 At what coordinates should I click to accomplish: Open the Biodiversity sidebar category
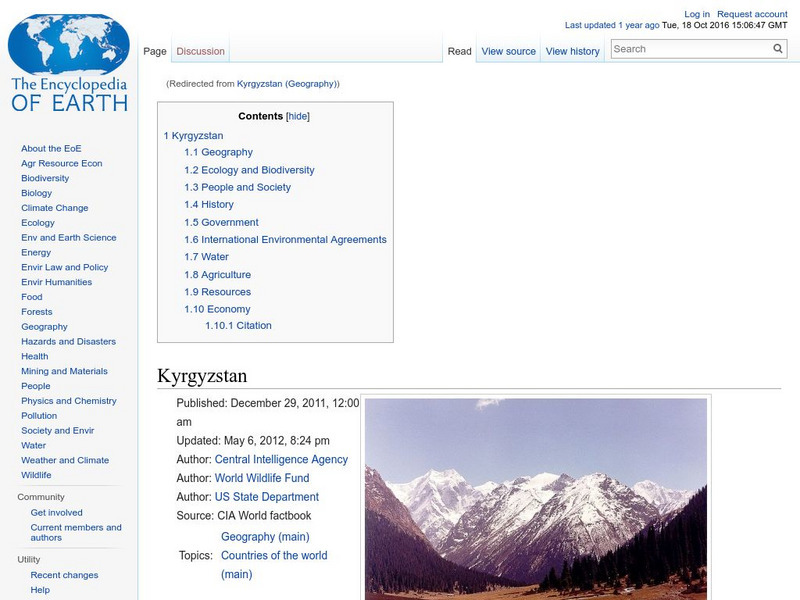tap(44, 177)
